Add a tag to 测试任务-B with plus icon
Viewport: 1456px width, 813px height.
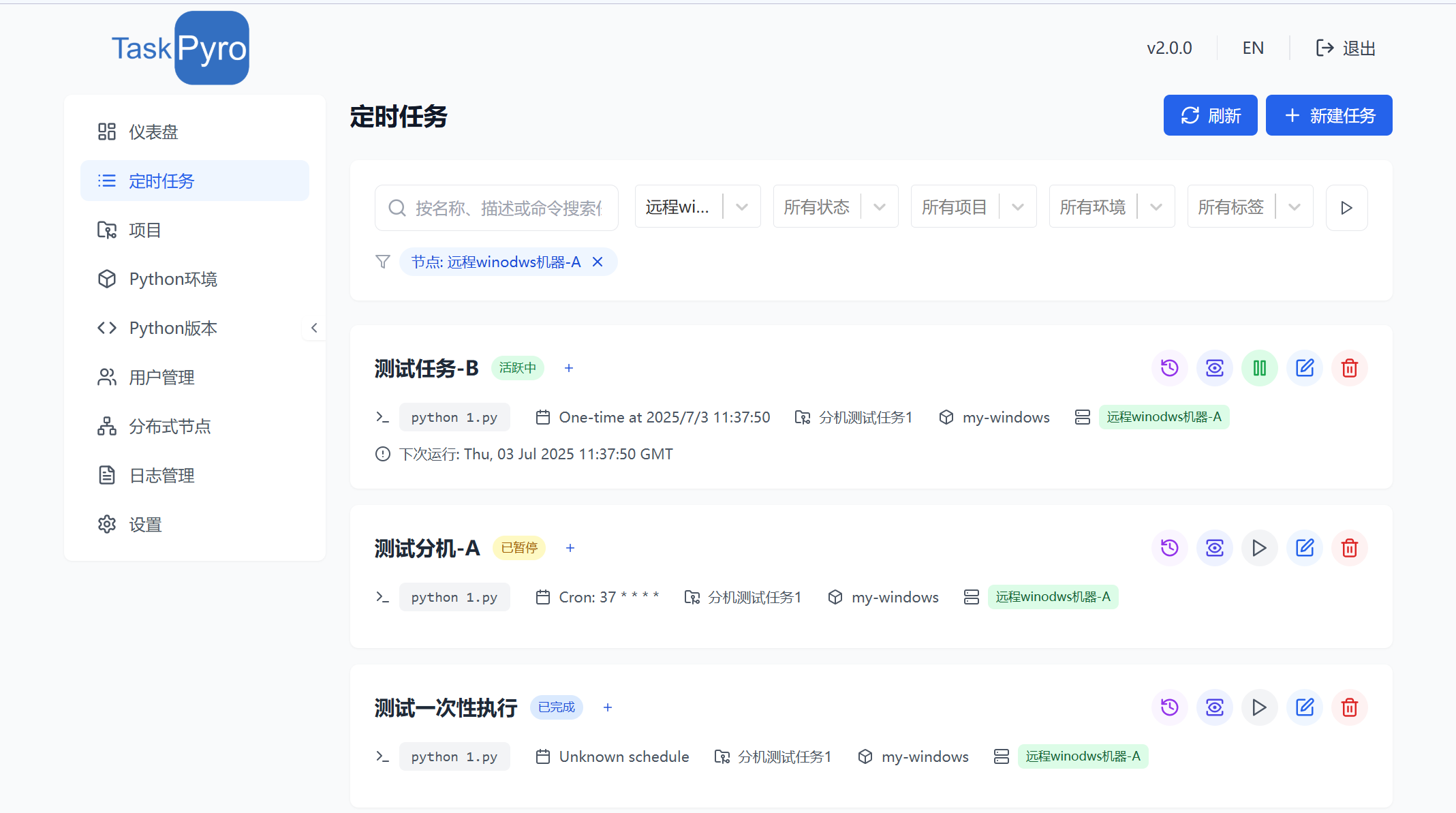[x=569, y=368]
